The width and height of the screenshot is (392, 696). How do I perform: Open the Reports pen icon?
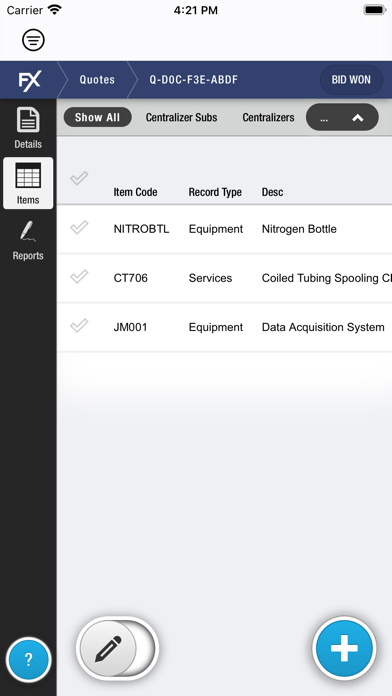pos(28,240)
